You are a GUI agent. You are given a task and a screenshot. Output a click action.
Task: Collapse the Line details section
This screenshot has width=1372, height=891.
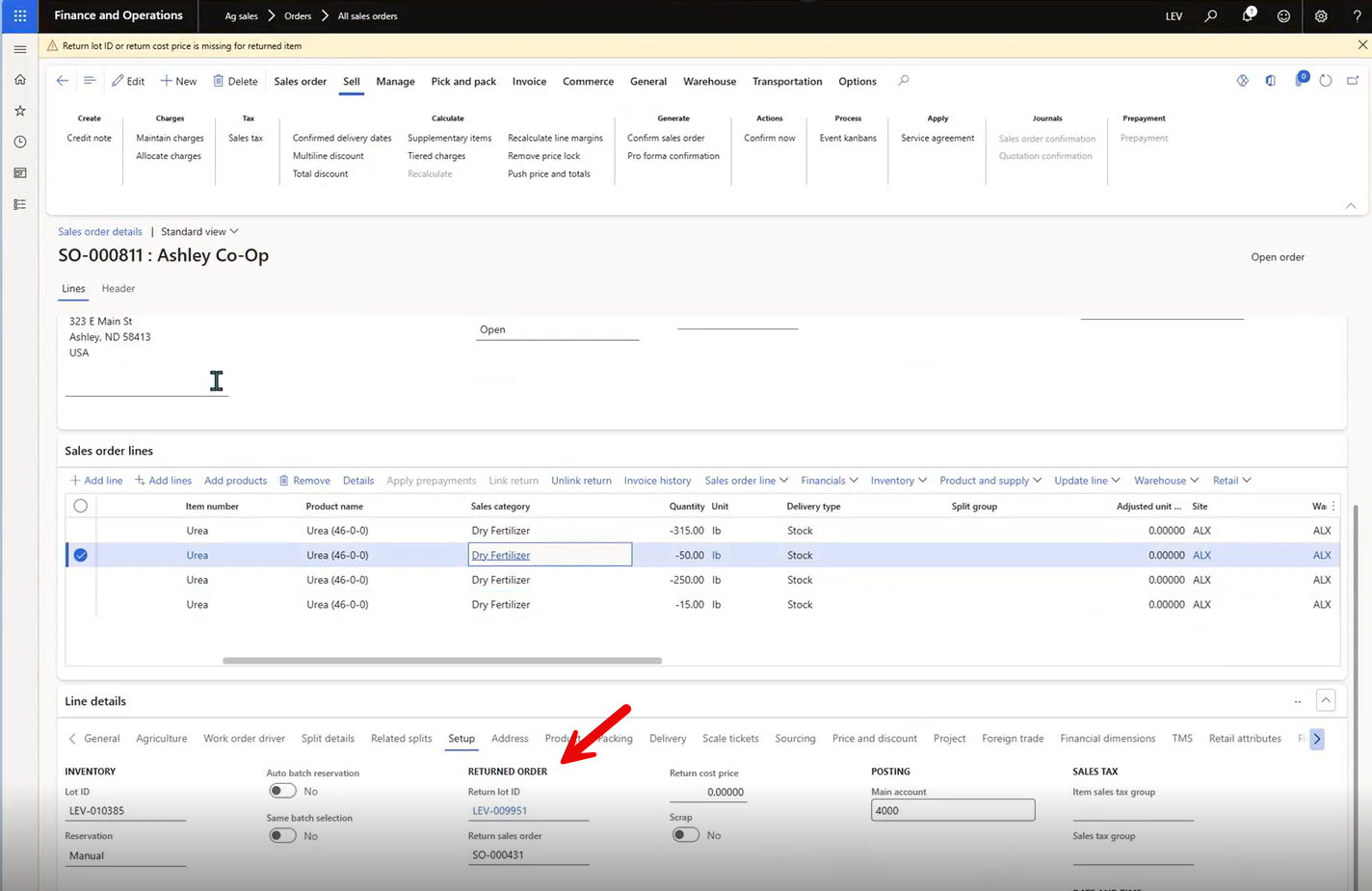[x=1327, y=700]
